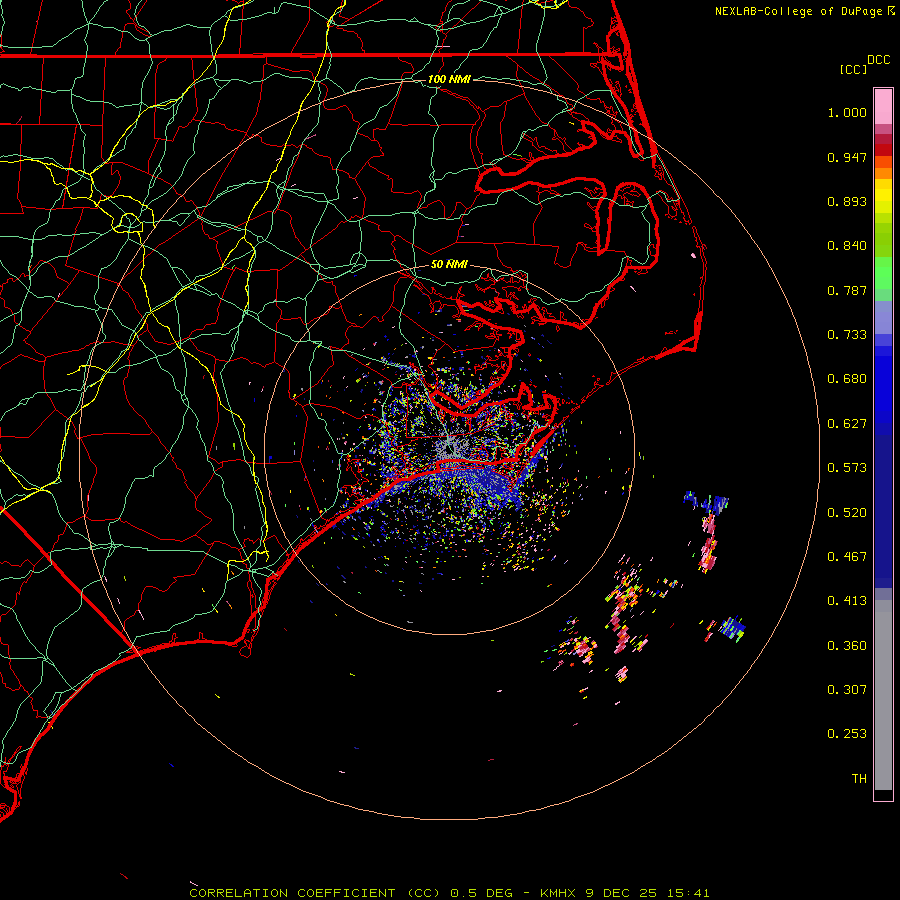Click the 1.000 value on the legend
The width and height of the screenshot is (900, 900).
point(847,112)
